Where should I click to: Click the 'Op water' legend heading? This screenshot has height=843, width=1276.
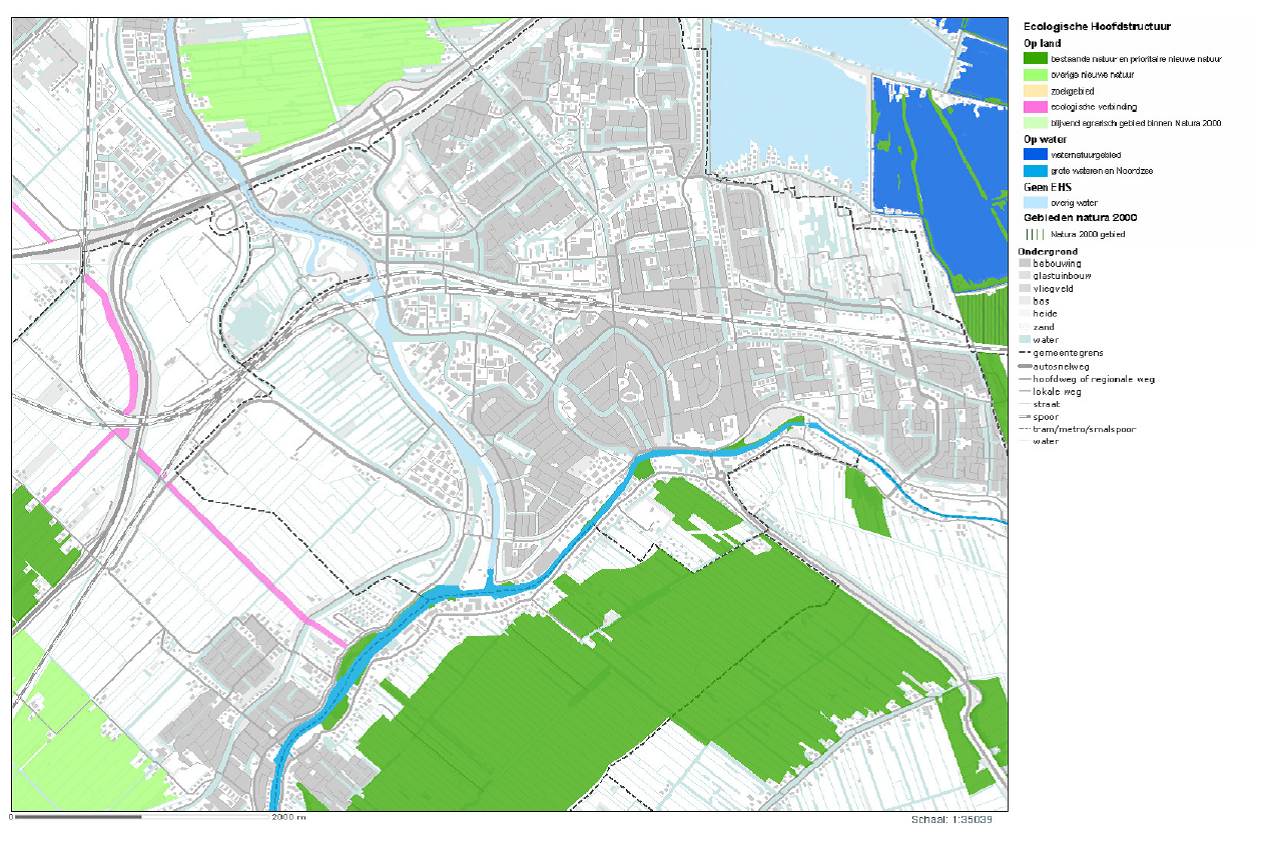(x=1045, y=139)
